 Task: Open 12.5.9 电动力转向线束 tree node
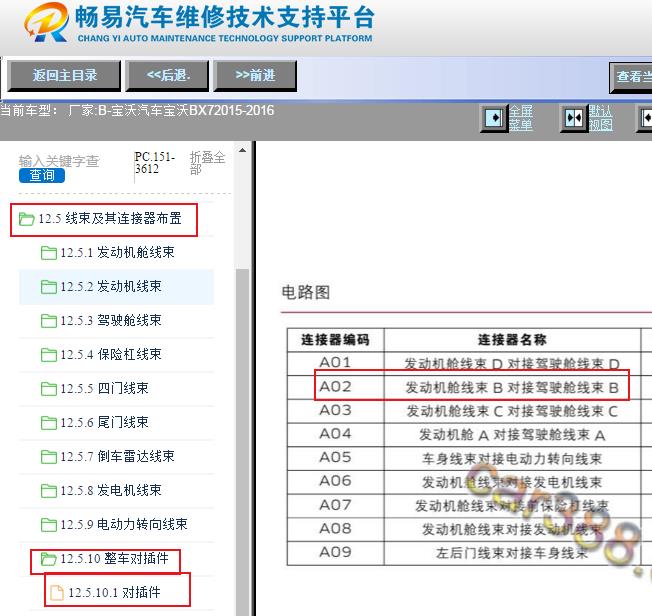pos(124,525)
